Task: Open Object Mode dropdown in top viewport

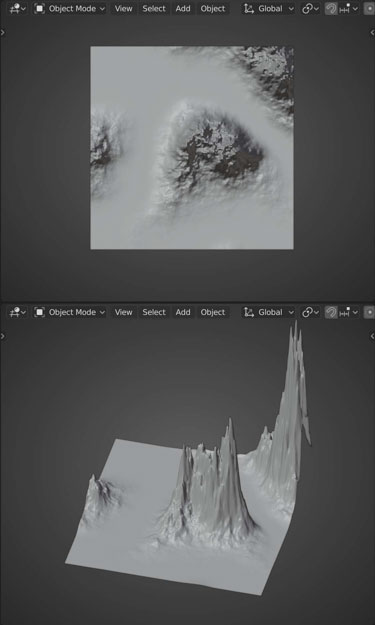Action: tap(70, 8)
